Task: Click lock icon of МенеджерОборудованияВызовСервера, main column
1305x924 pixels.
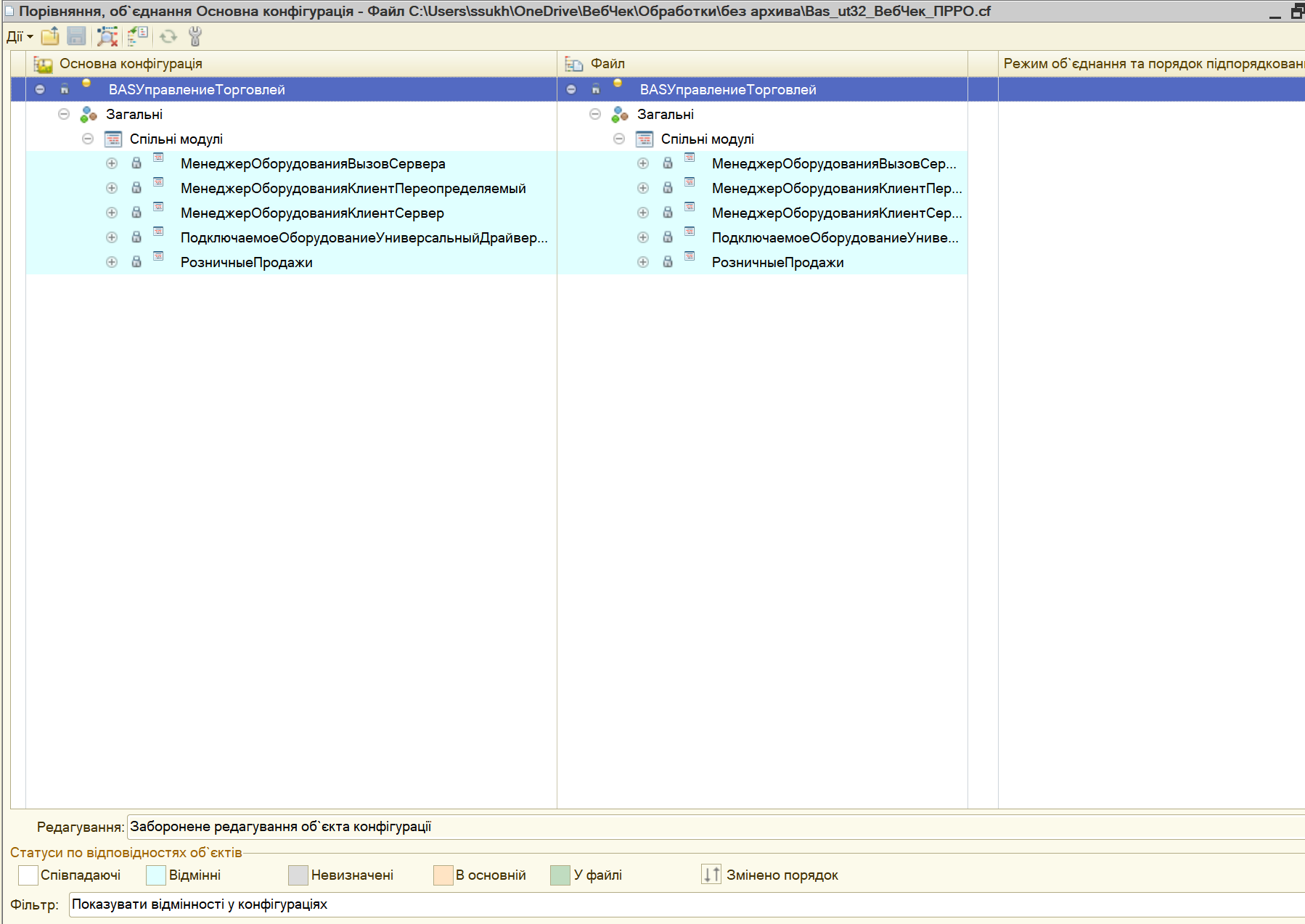Action: click(136, 163)
